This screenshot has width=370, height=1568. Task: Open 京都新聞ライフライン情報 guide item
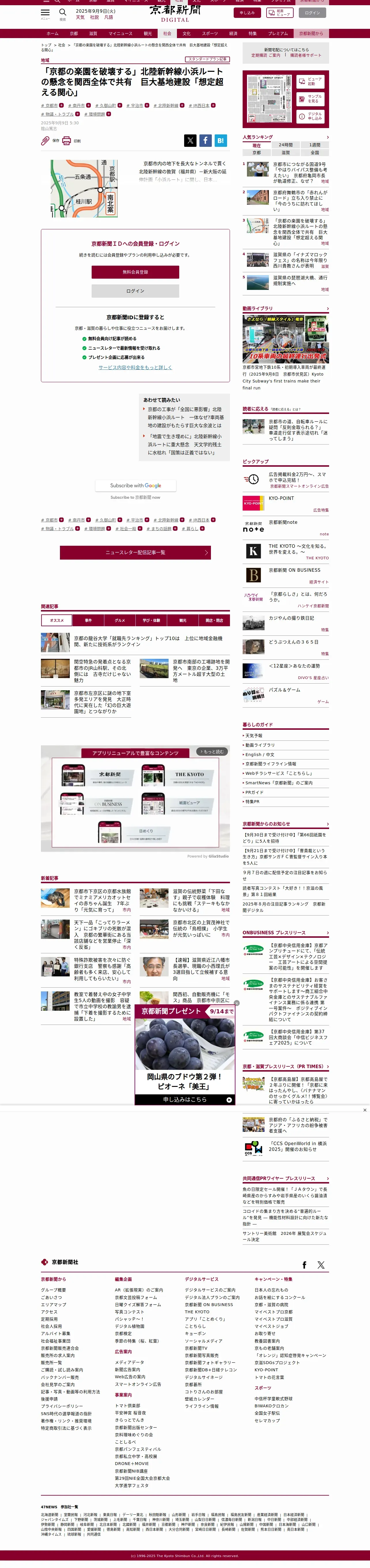(271, 764)
